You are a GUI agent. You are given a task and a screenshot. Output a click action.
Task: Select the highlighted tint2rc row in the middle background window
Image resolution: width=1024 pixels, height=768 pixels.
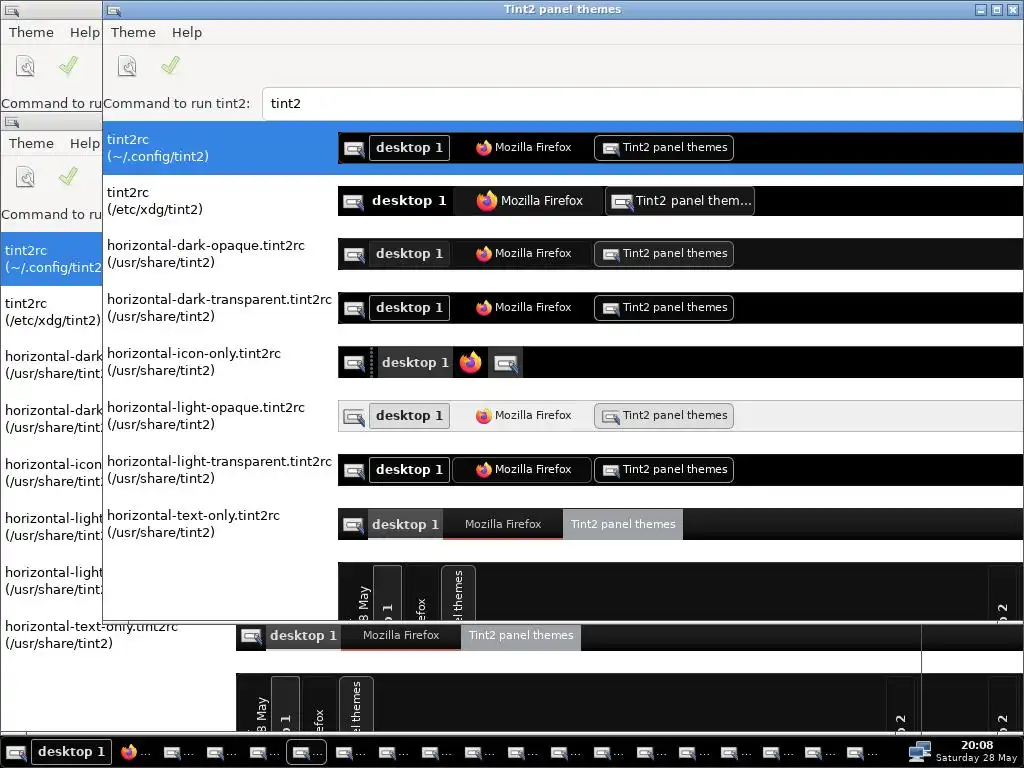(x=52, y=259)
